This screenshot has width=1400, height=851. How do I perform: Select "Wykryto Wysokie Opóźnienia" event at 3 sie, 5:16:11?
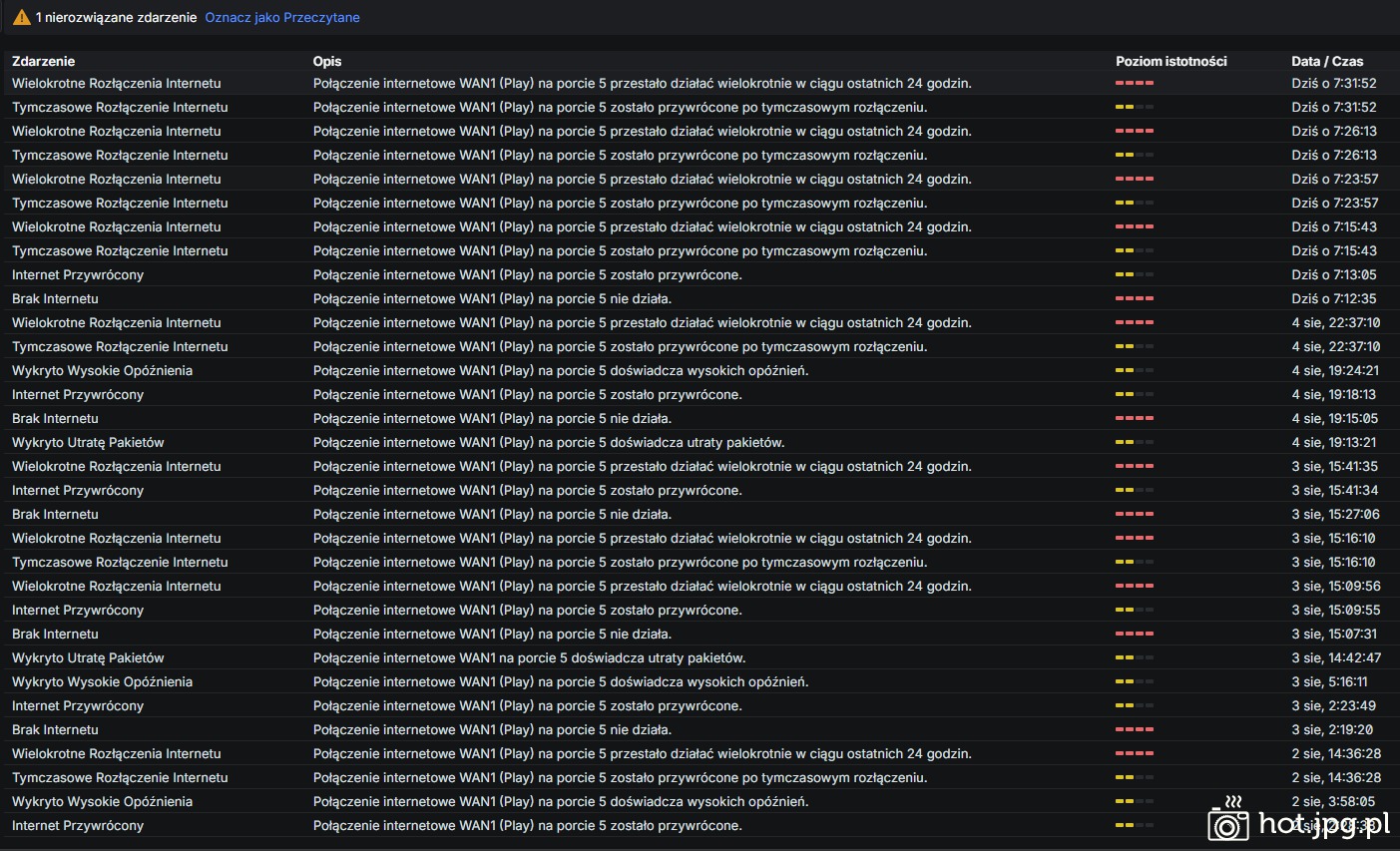102,681
